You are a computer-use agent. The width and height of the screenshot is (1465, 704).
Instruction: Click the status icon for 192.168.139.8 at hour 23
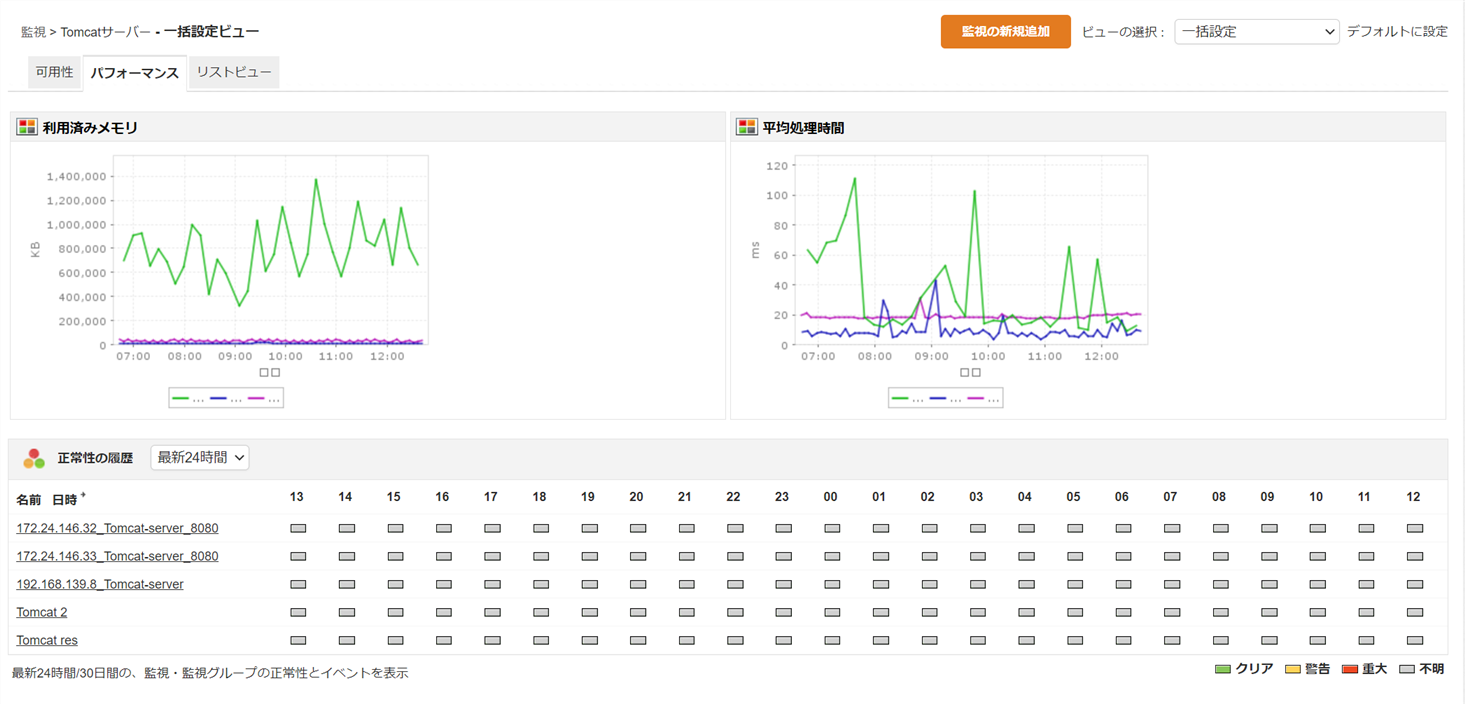click(x=783, y=584)
